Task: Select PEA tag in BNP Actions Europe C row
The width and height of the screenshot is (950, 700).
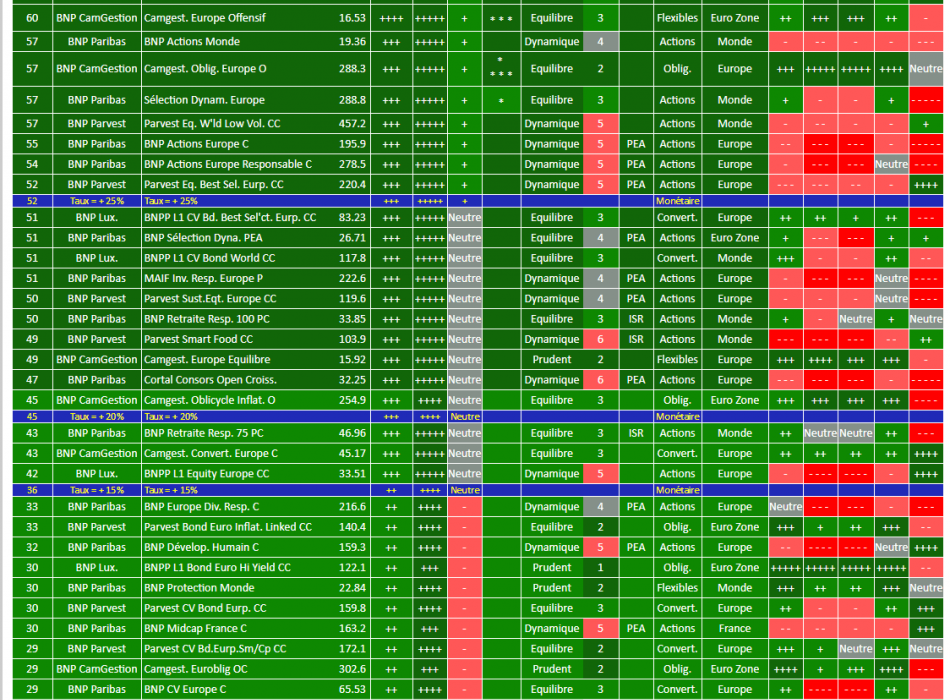Action: click(x=636, y=144)
